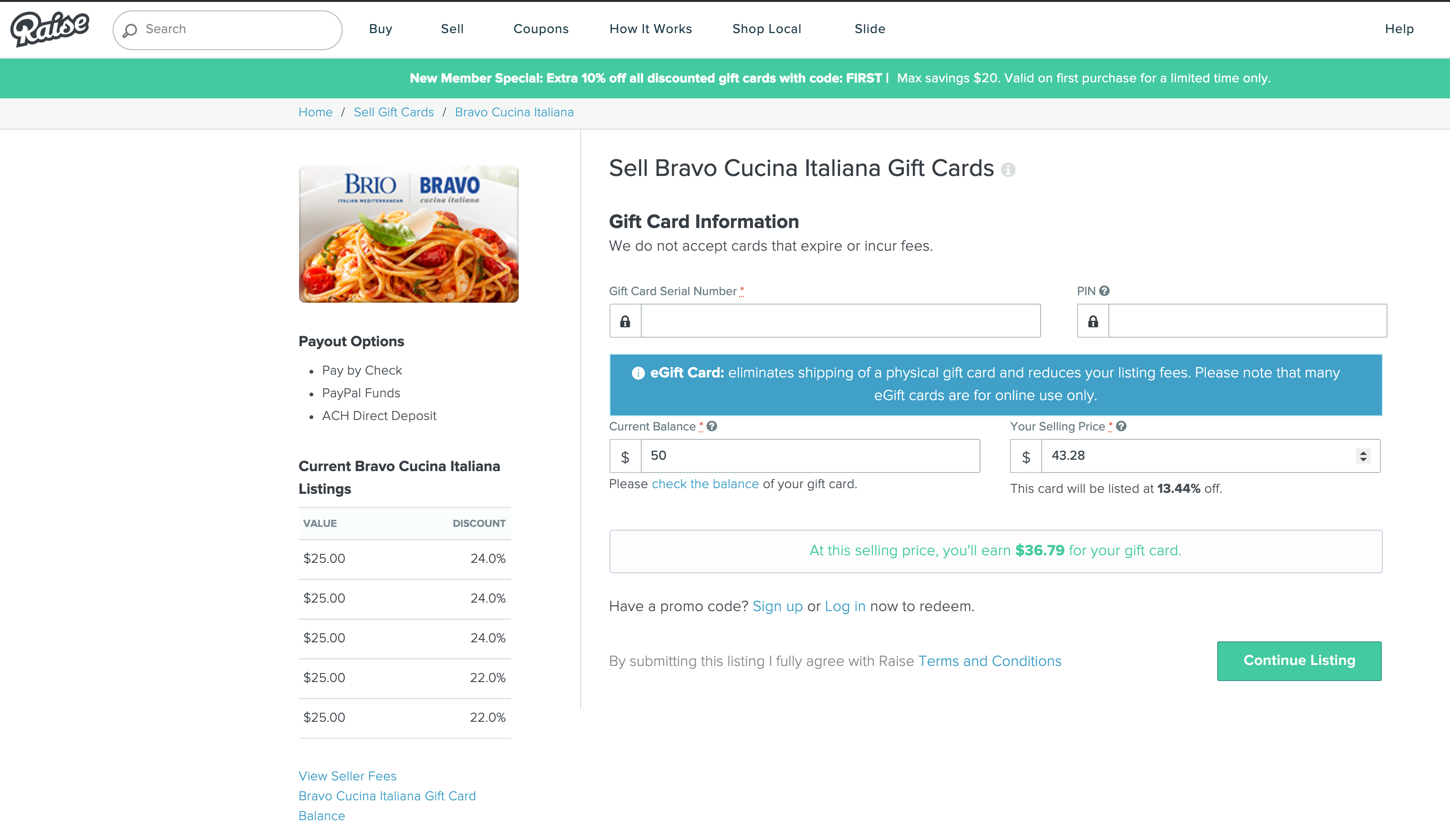This screenshot has width=1450, height=840.
Task: Click the lock icon in the serial number field
Action: click(x=625, y=321)
